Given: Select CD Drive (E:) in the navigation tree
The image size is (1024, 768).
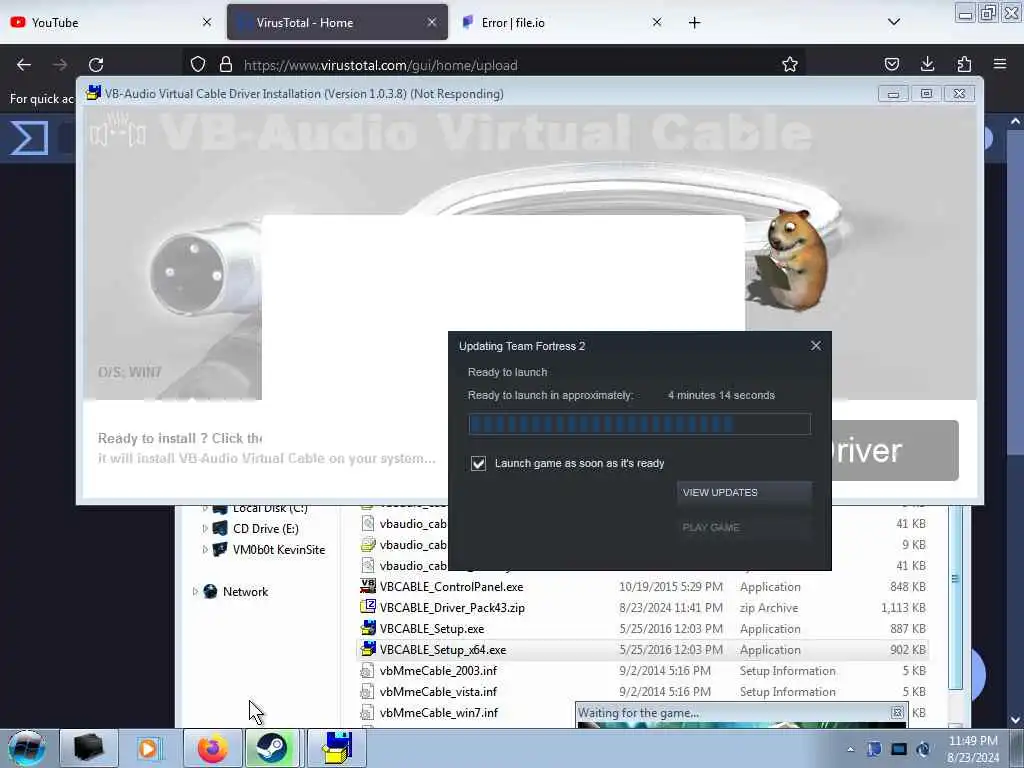Looking at the screenshot, I should pyautogui.click(x=265, y=528).
